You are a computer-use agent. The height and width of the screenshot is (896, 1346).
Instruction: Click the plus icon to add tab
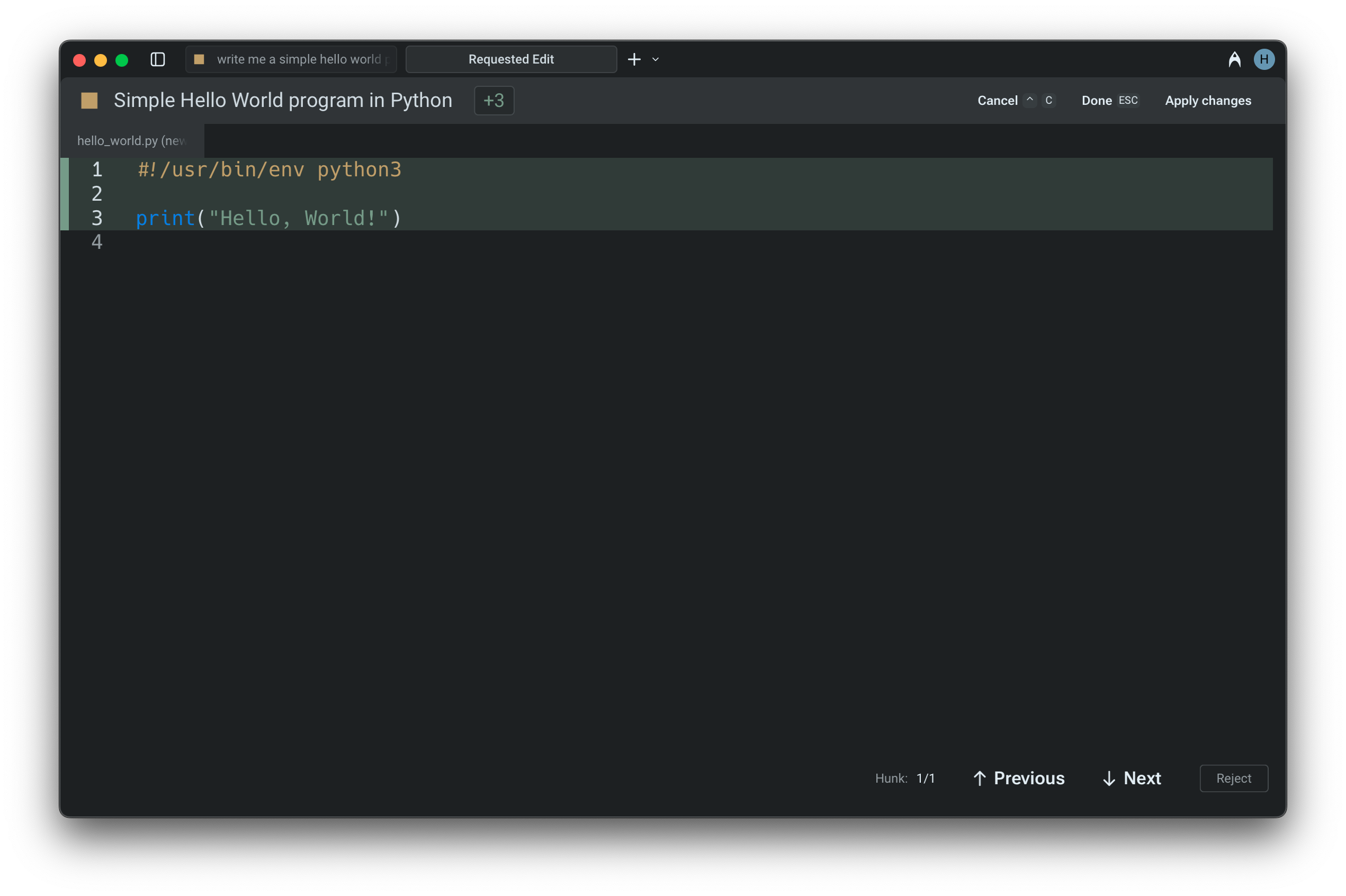634,59
